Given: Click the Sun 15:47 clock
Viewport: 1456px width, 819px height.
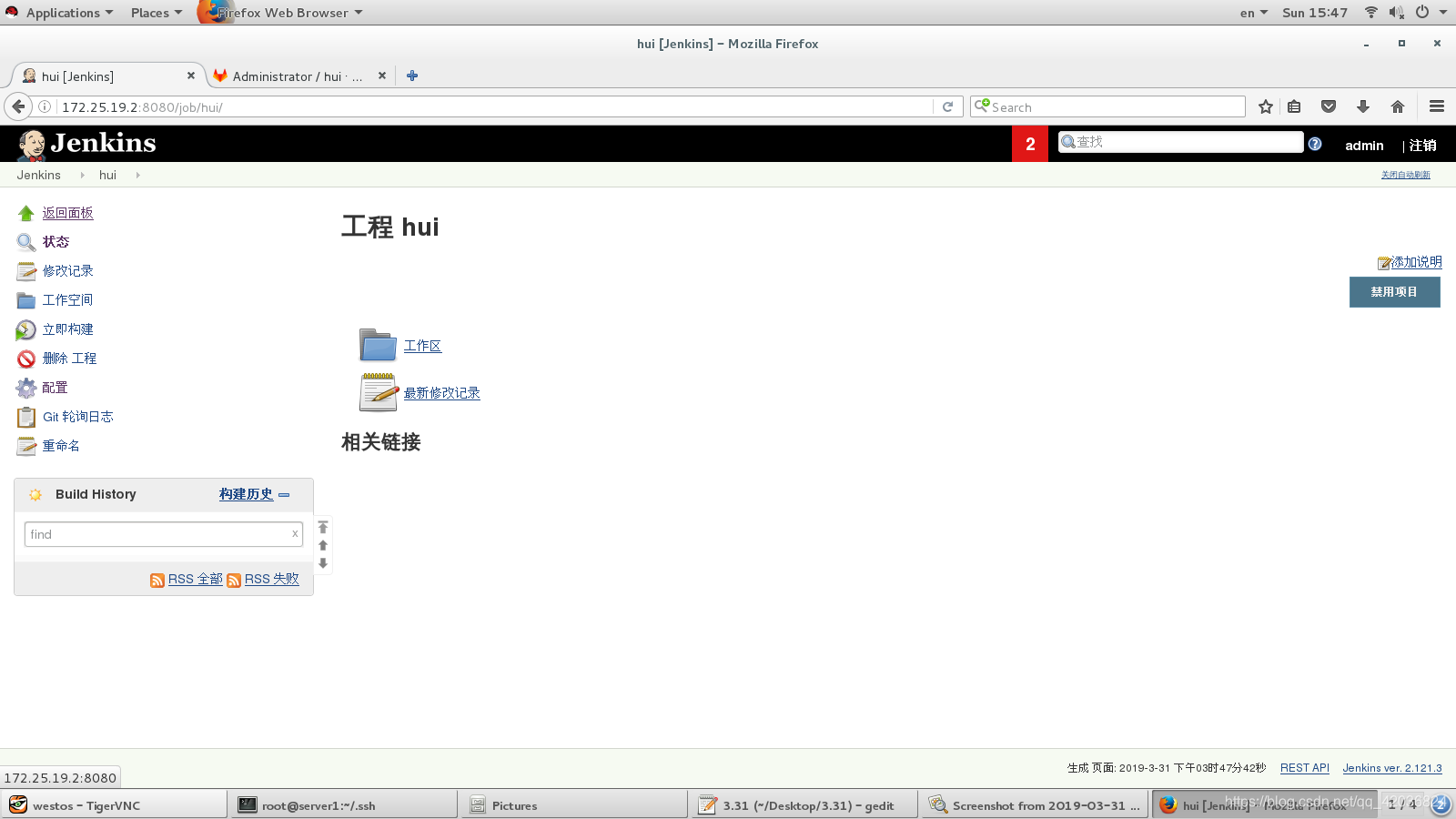Looking at the screenshot, I should click(1315, 13).
